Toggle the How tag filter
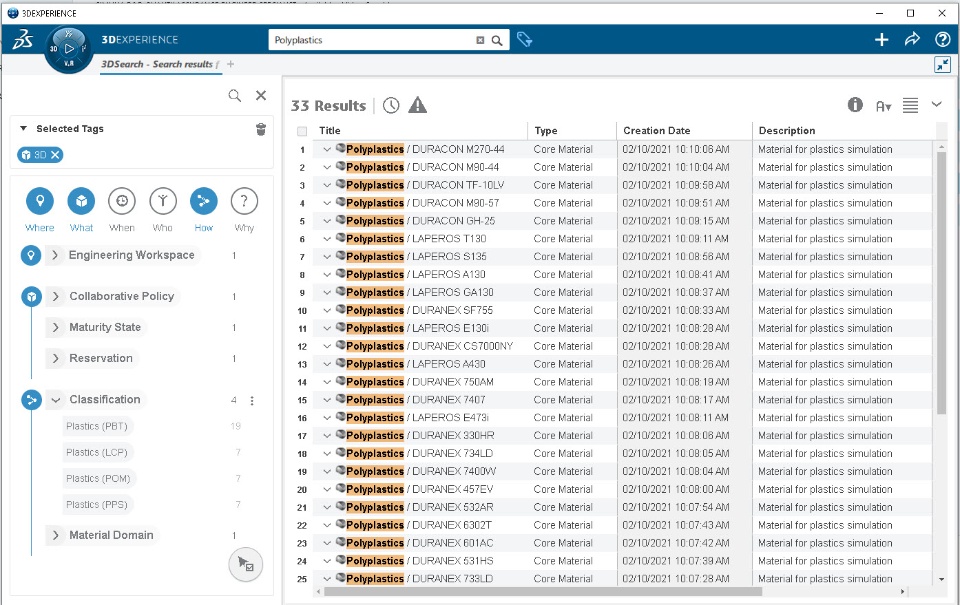 click(x=203, y=201)
